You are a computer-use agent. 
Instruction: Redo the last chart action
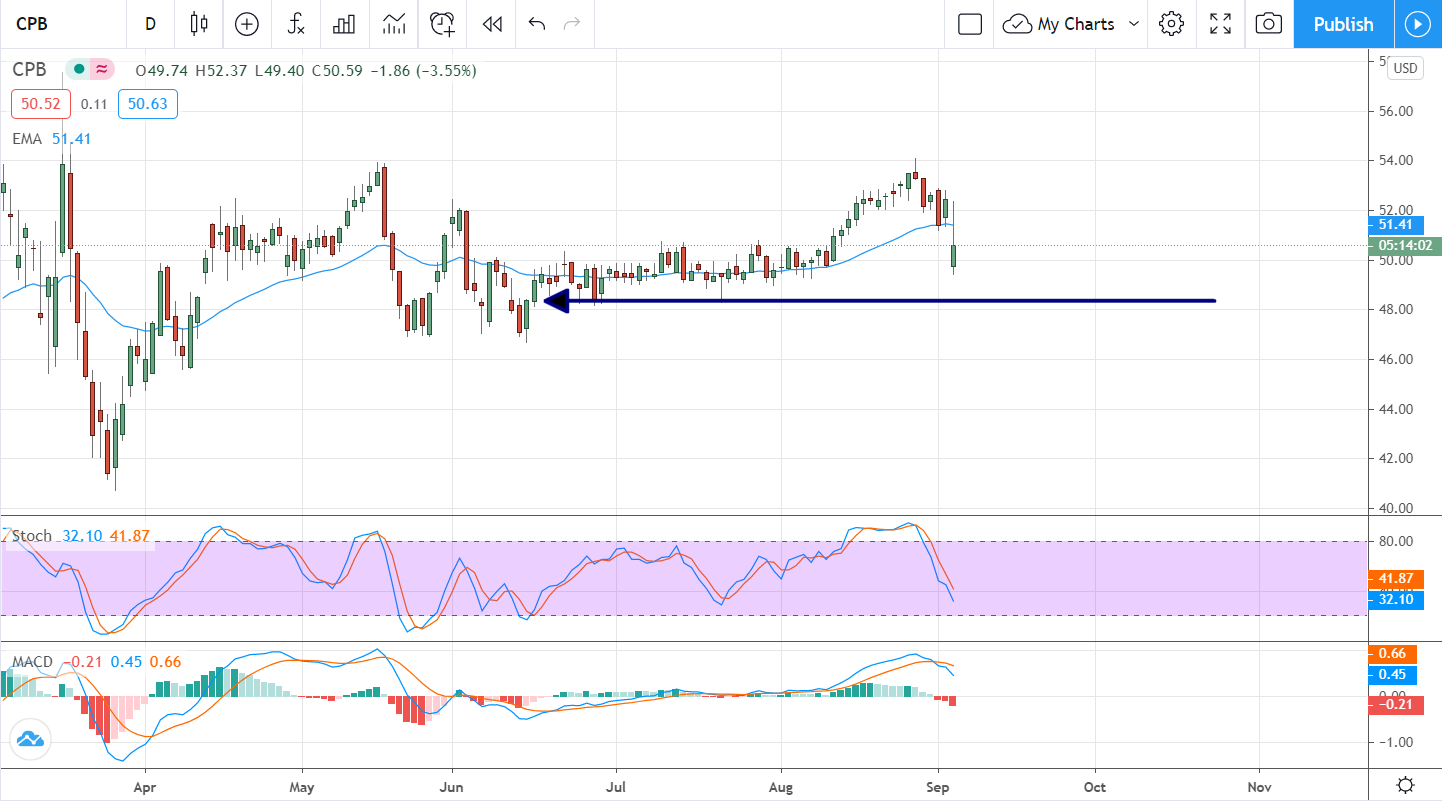572,24
